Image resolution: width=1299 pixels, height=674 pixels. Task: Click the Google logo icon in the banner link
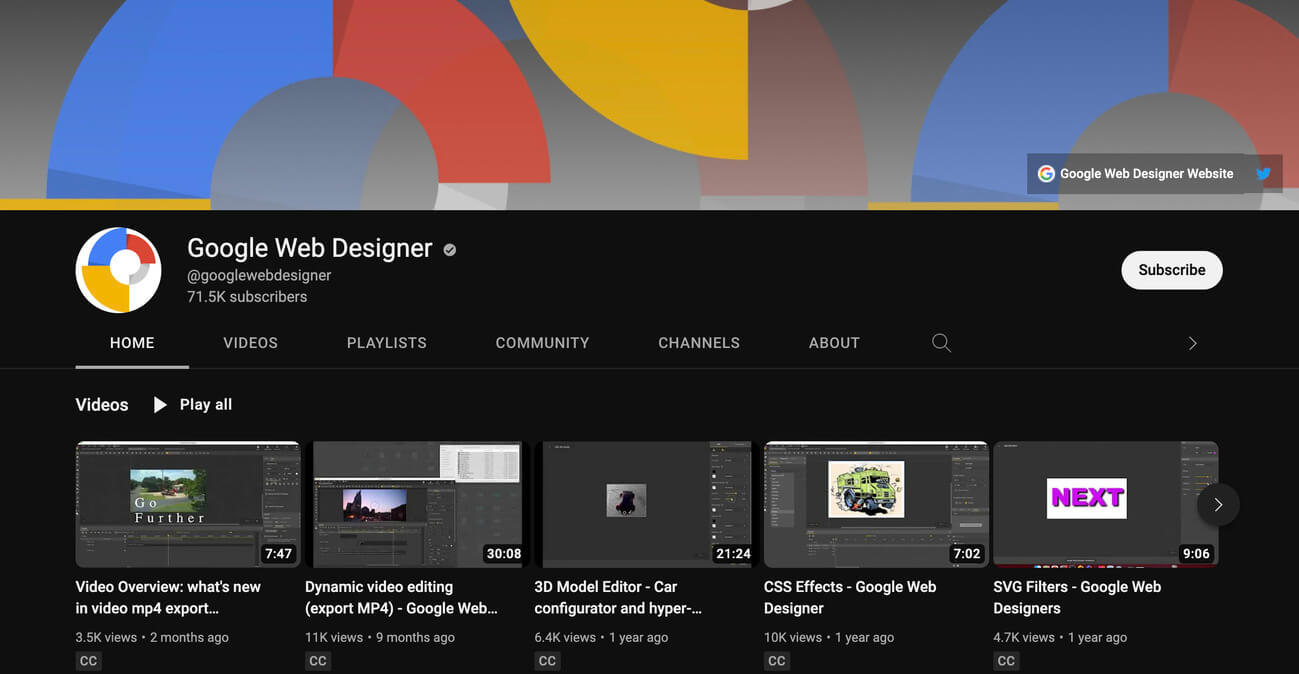tap(1046, 174)
